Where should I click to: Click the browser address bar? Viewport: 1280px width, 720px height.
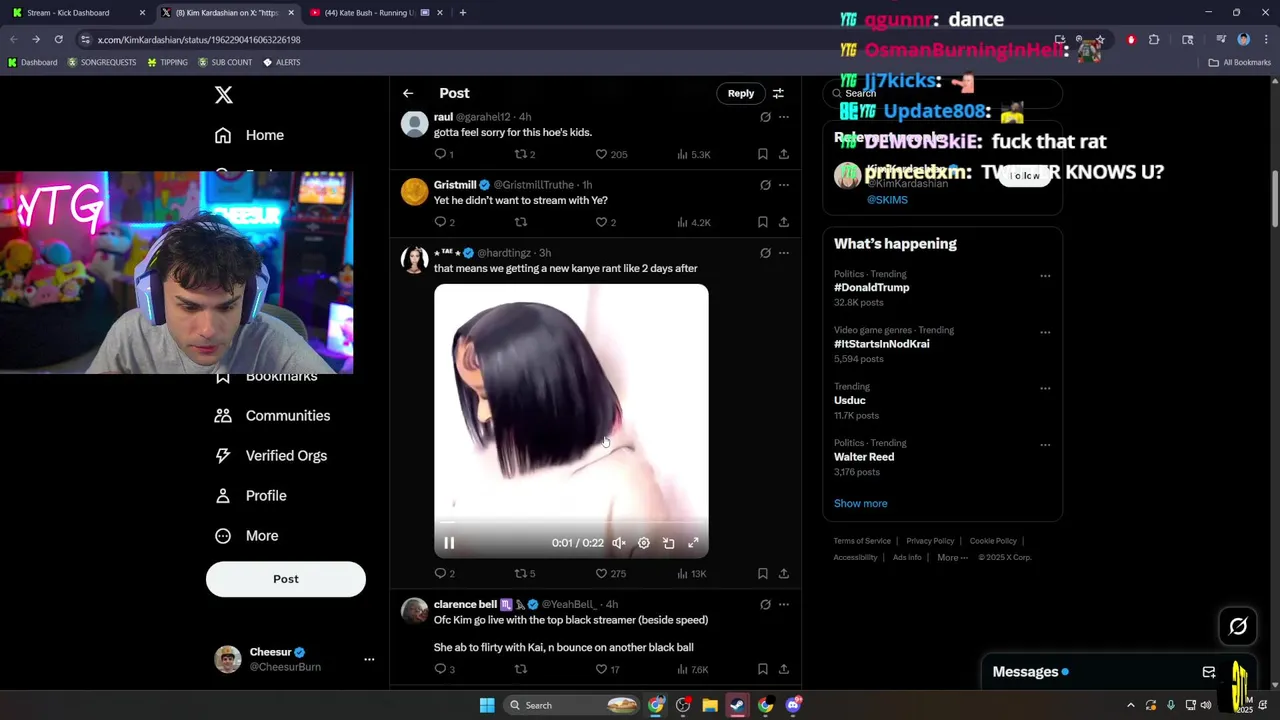coord(560,40)
